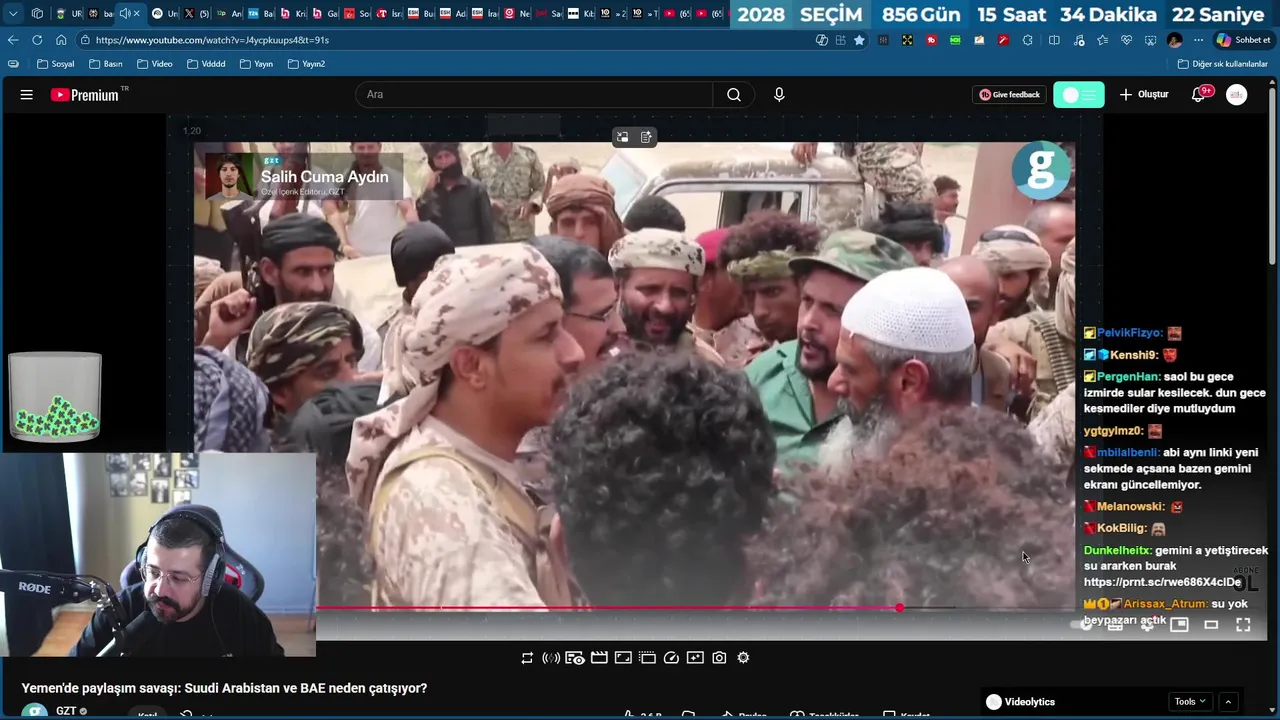This screenshot has height=720, width=1280.
Task: Close the muted active browser tab
Action: [x=137, y=13]
